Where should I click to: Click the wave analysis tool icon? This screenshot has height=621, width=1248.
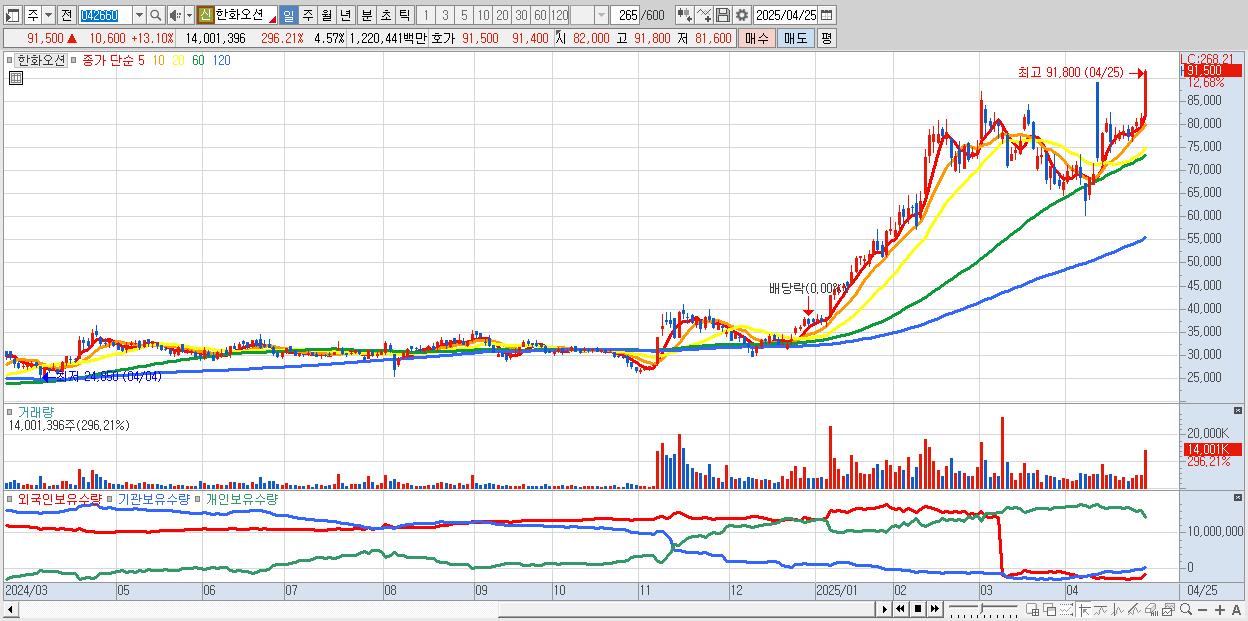pyautogui.click(x=1118, y=609)
